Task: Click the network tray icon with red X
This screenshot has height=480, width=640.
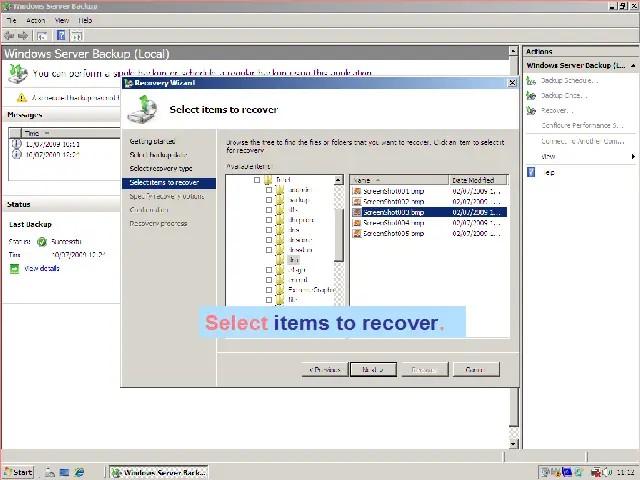Action: pyautogui.click(x=596, y=472)
